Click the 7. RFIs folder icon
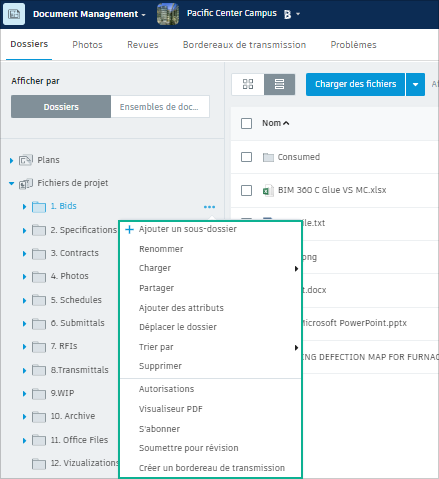 point(39,347)
